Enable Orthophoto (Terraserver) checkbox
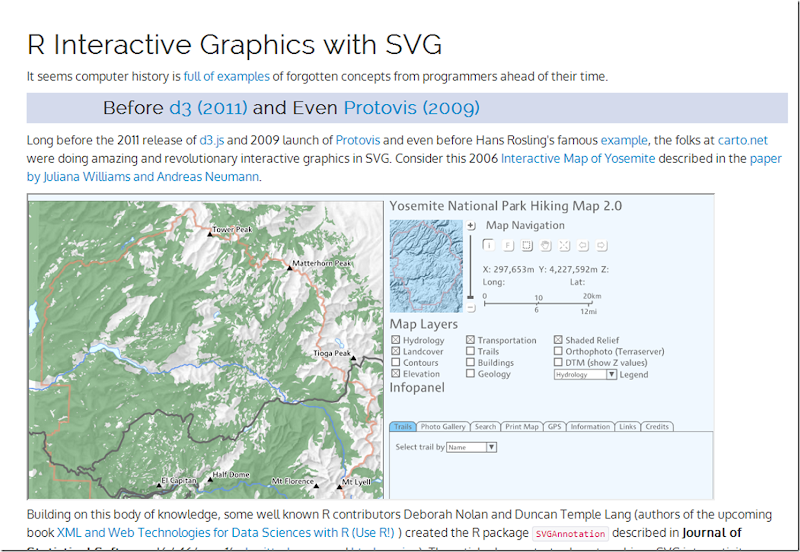 pos(558,351)
